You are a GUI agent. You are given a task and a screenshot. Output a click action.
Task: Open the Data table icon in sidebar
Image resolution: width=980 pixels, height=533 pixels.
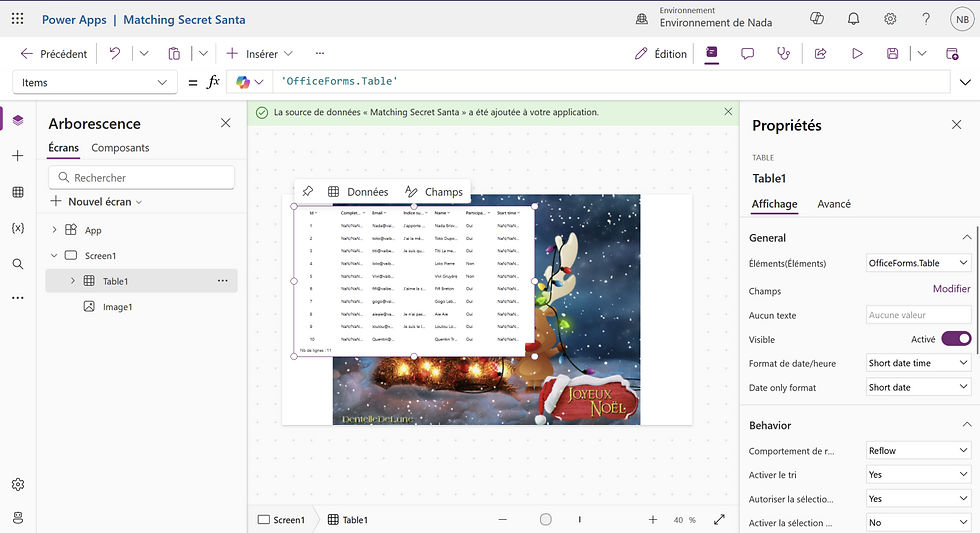[x=18, y=192]
